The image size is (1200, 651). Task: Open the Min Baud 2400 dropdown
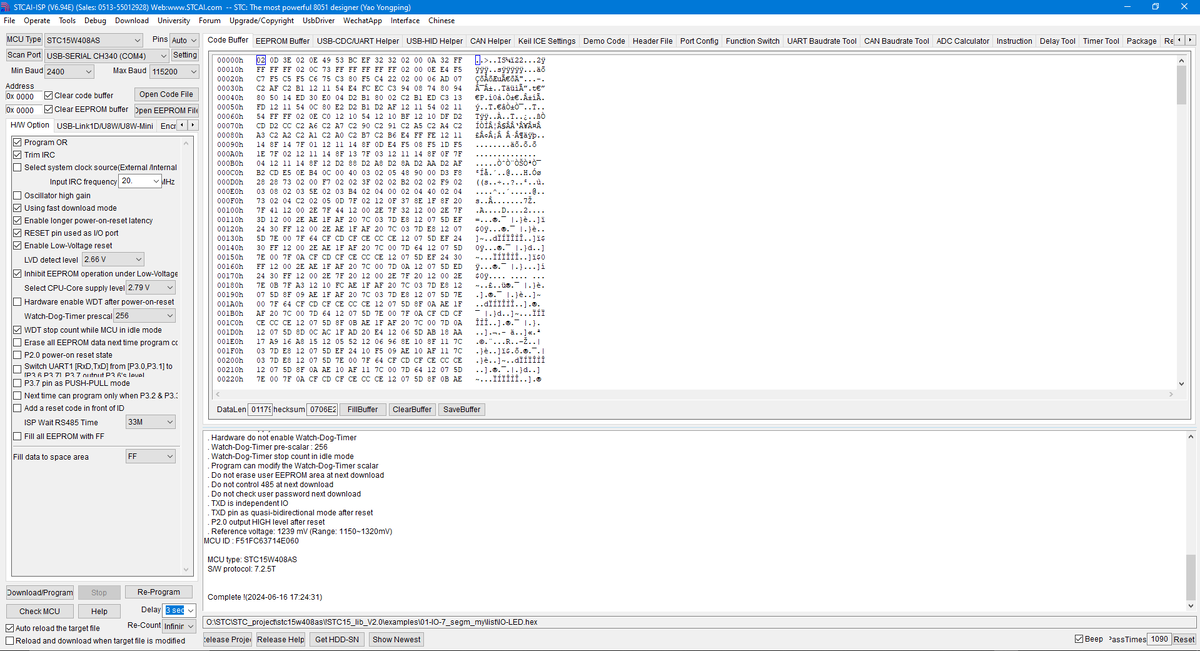[x=68, y=72]
